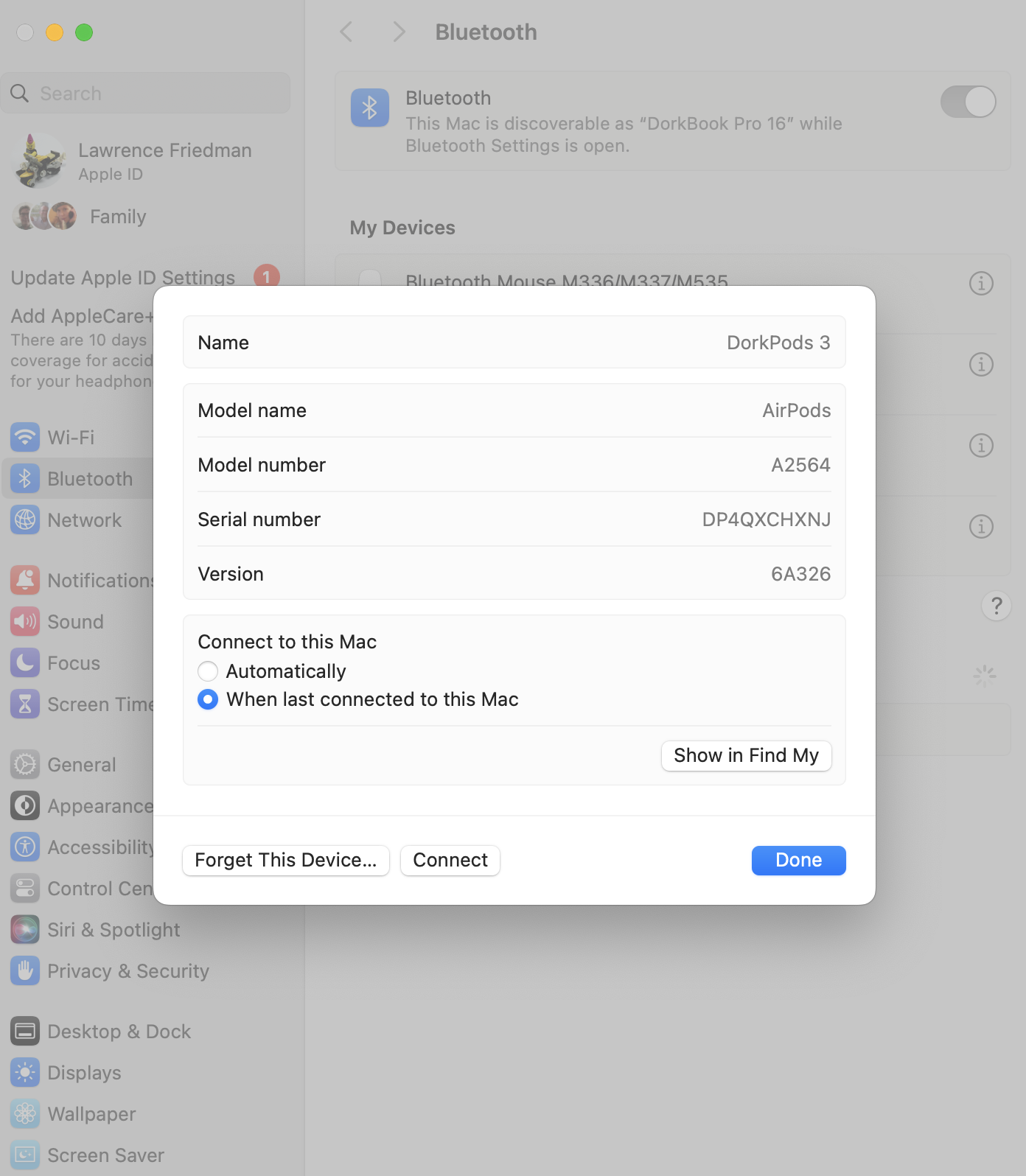Click Update Apple ID Settings
Screen dimensions: 1026x1176
click(123, 278)
